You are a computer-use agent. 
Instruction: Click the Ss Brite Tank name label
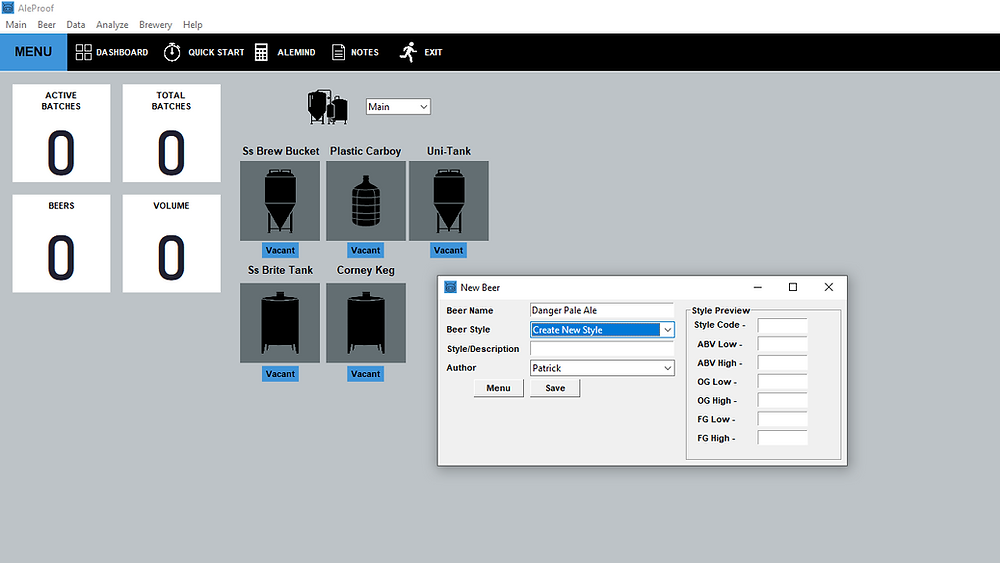(280, 270)
